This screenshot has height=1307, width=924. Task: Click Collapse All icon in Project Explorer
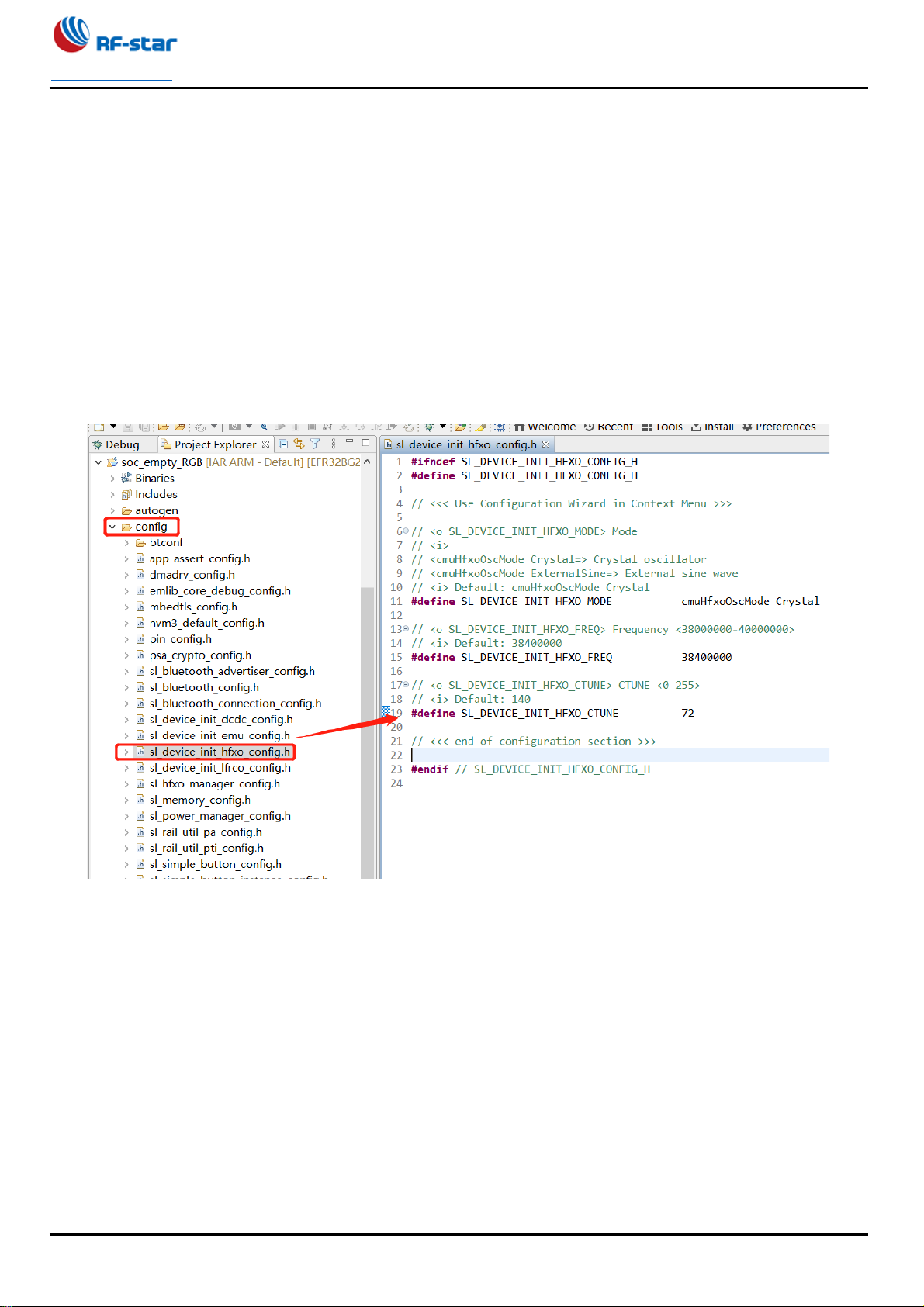tap(283, 444)
